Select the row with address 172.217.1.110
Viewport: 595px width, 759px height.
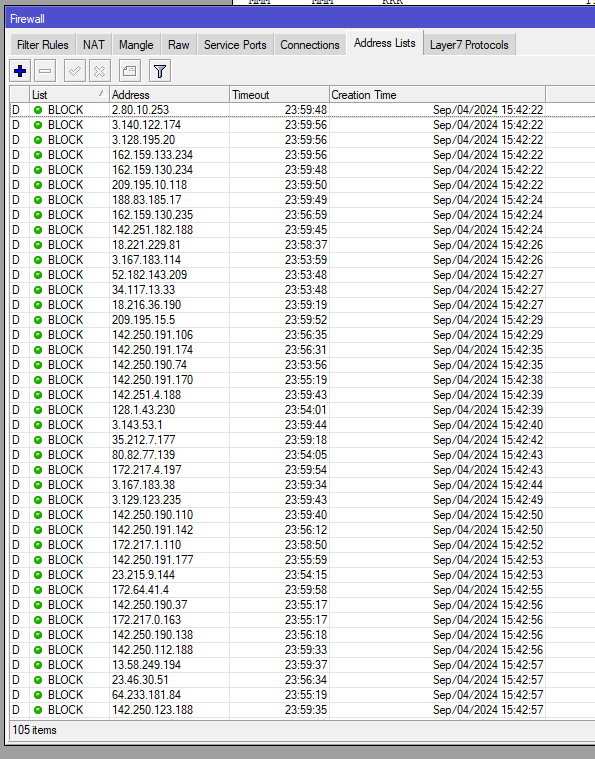coord(302,545)
